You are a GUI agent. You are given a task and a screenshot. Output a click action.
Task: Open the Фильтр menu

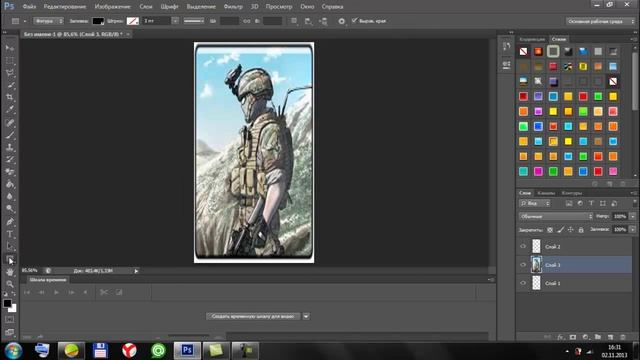[x=233, y=7]
